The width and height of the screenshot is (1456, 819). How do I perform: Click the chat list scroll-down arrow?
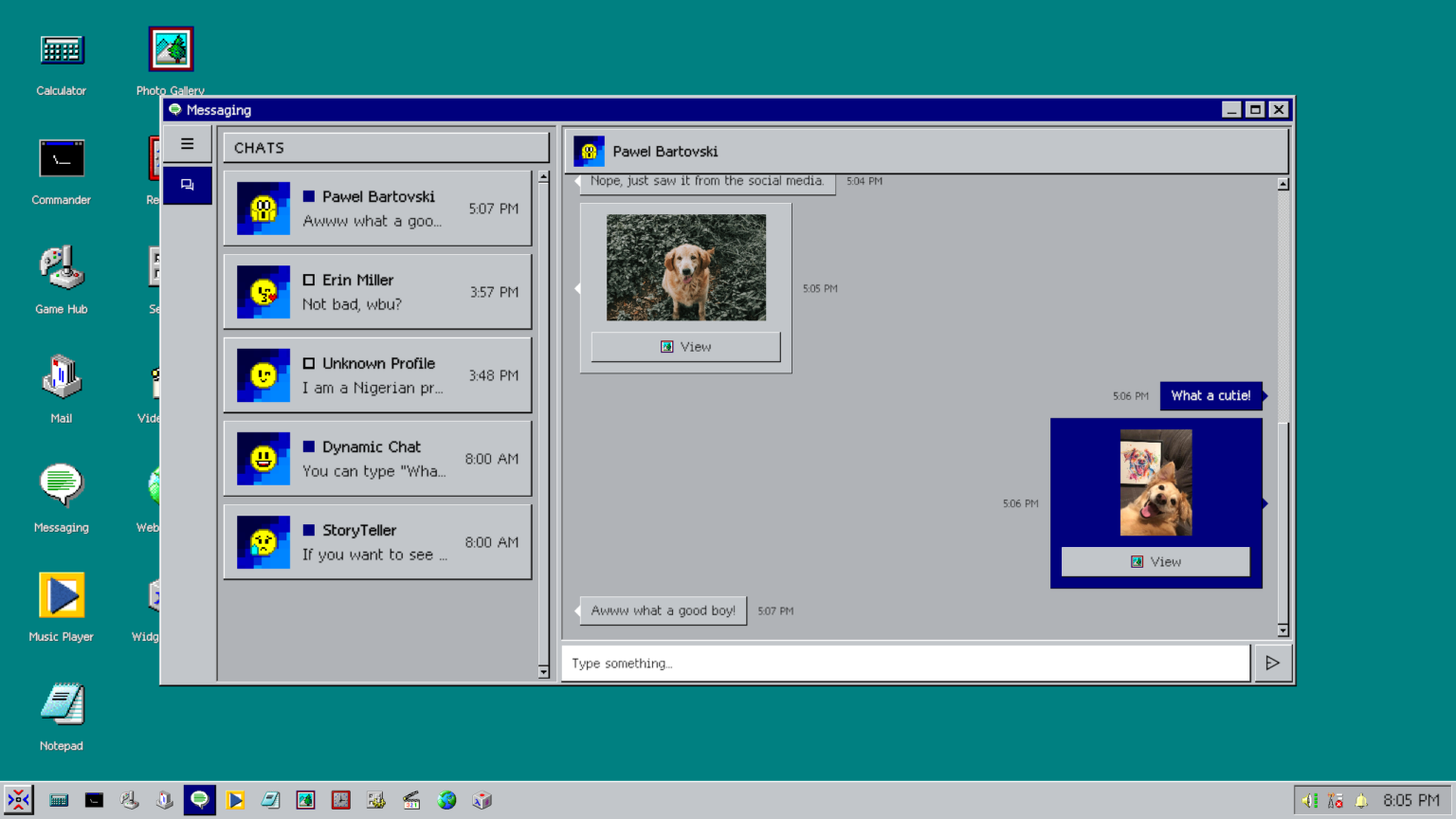click(x=543, y=672)
